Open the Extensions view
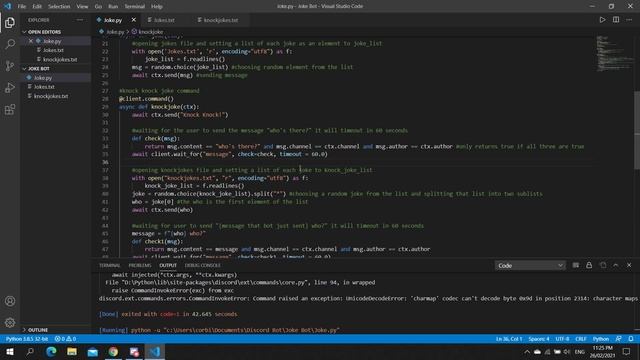The width and height of the screenshot is (640, 360). coord(10,109)
